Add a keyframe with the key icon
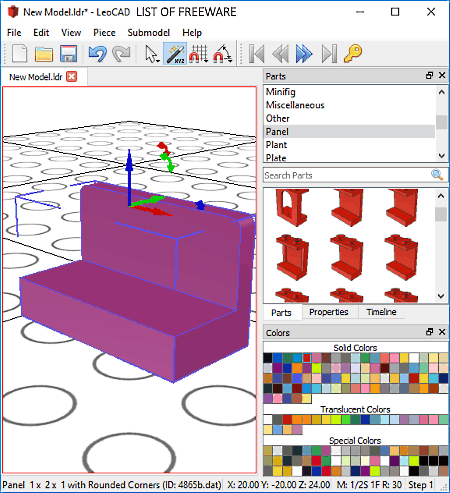The width and height of the screenshot is (450, 493). 353,53
